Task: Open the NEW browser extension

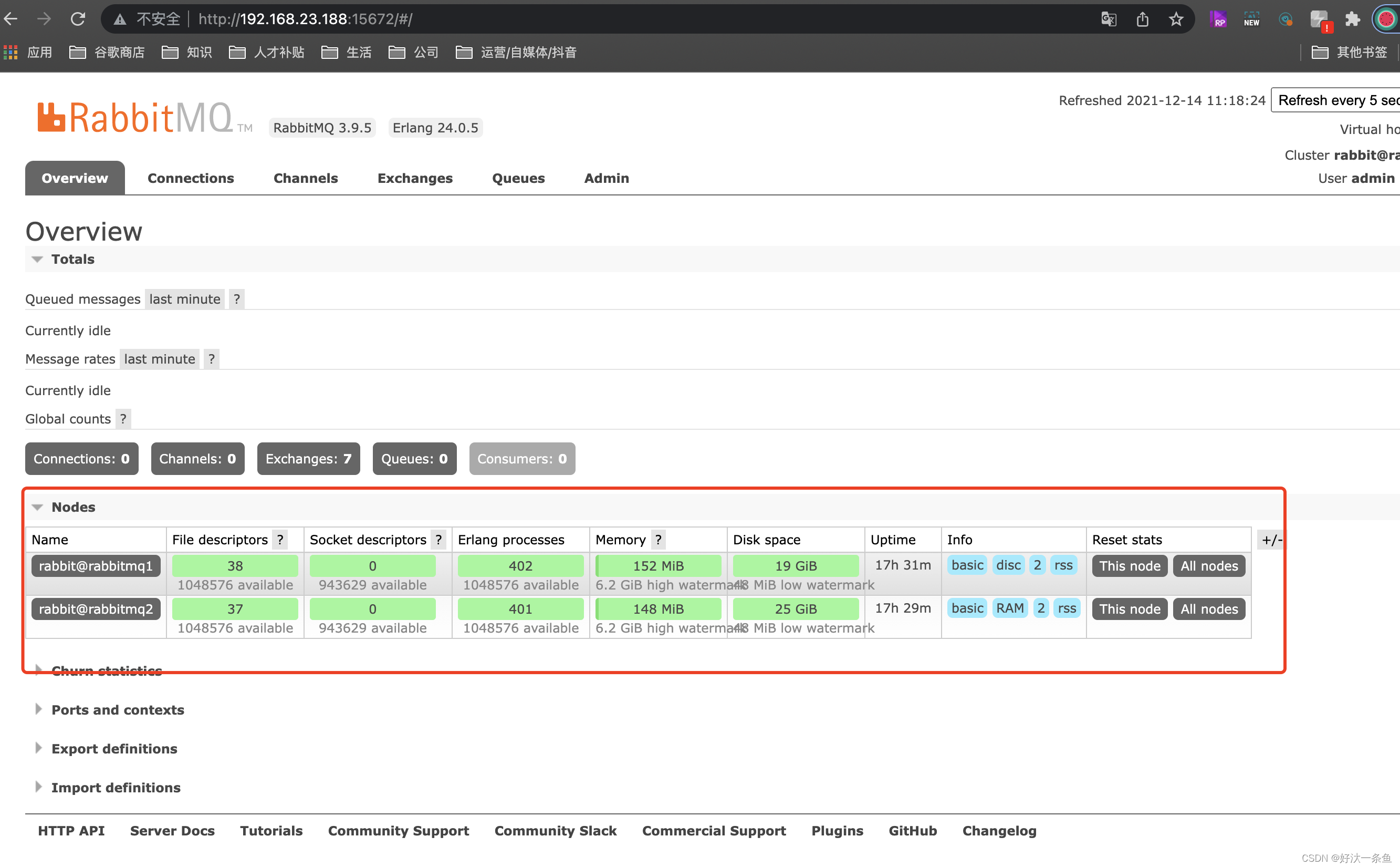Action: point(1252,19)
